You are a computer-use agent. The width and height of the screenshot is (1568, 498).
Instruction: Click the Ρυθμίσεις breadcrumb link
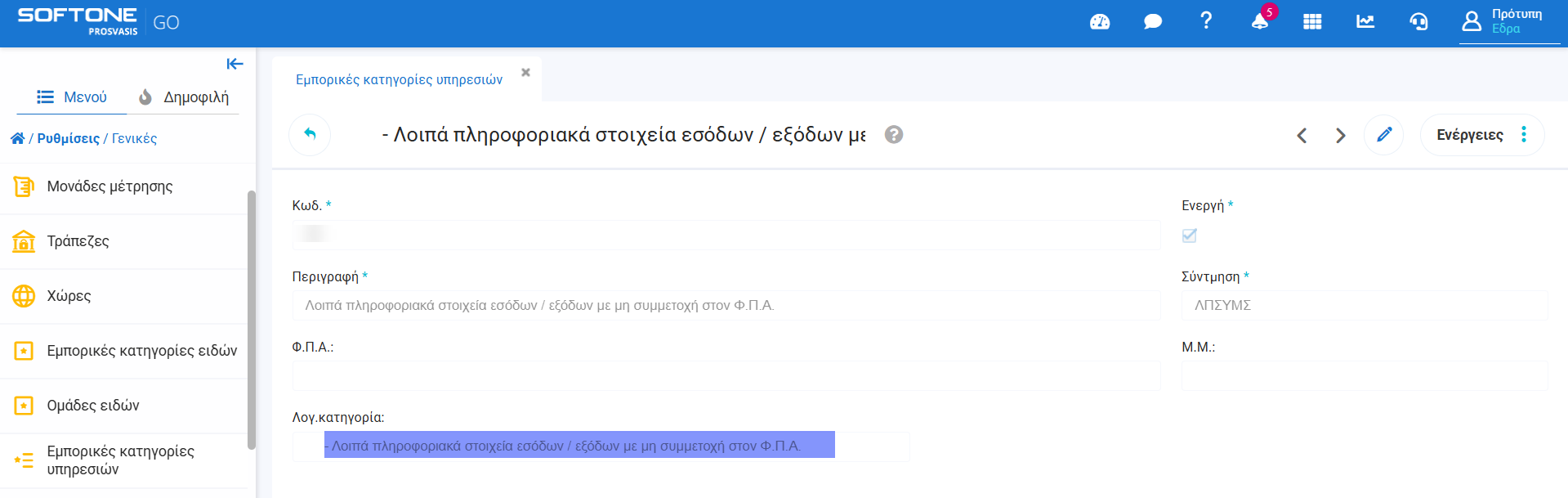point(69,139)
